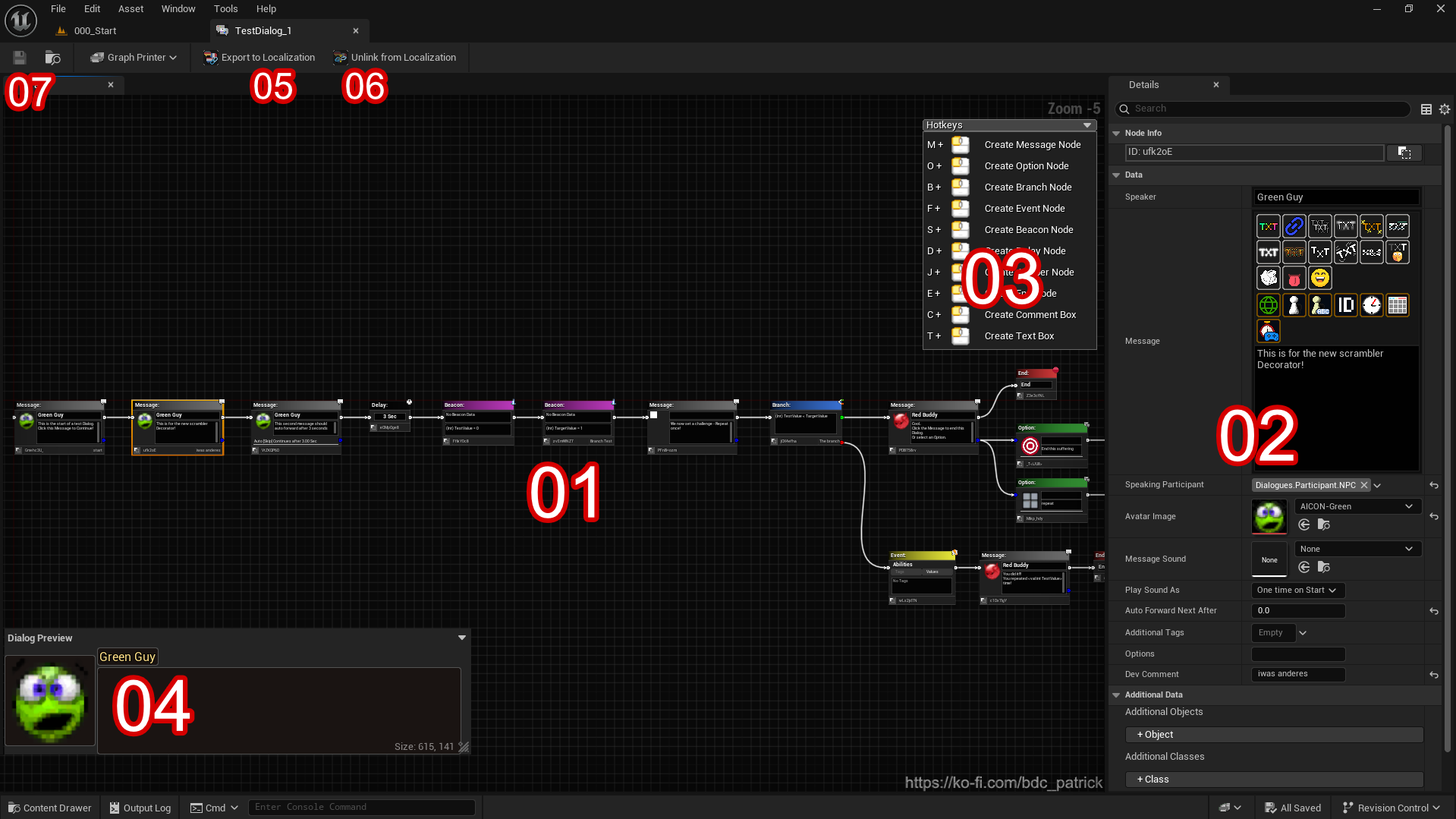Click Export to Localization
This screenshot has height=819, width=1456.
[259, 58]
